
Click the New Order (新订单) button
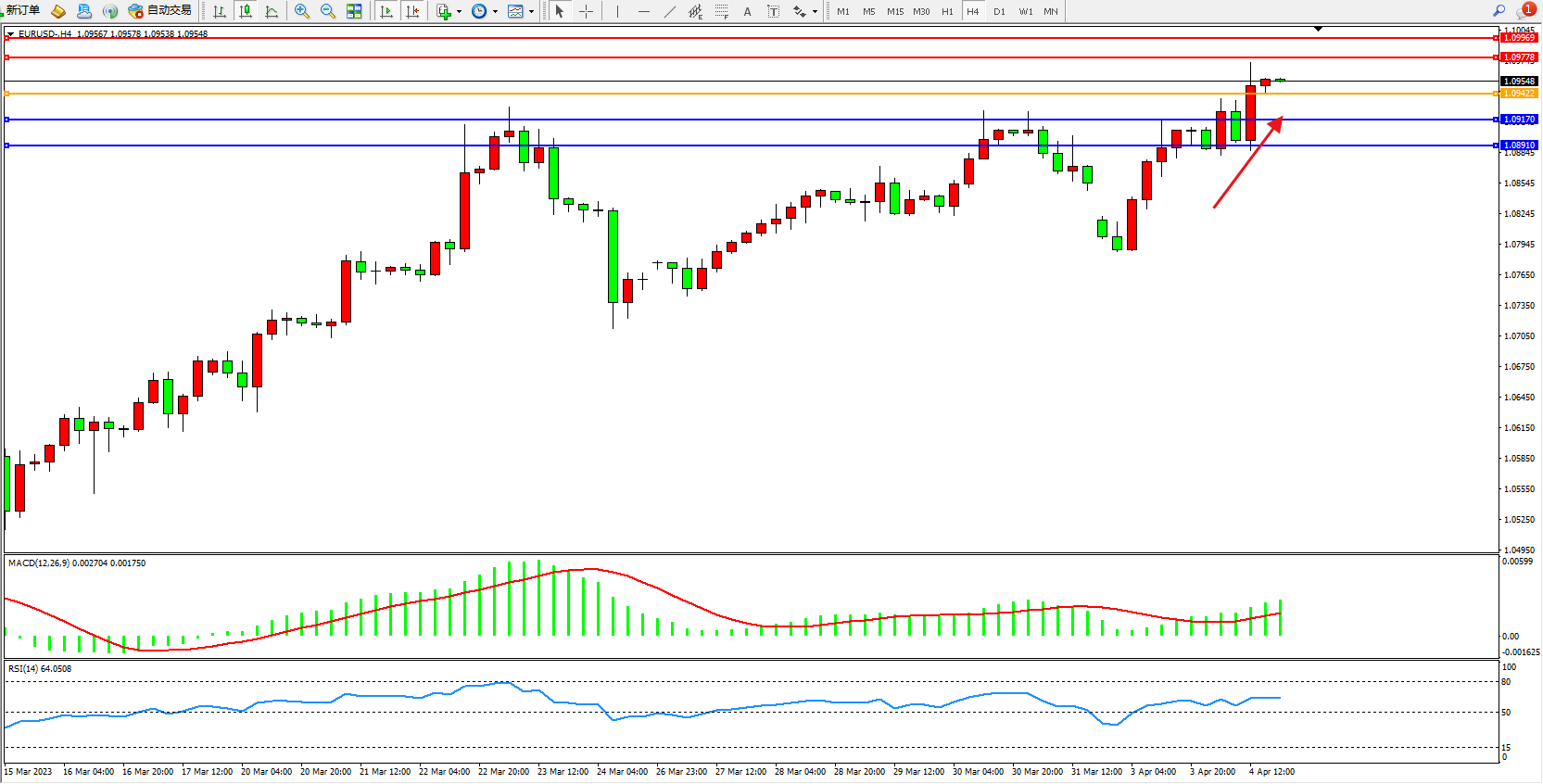coord(22,11)
